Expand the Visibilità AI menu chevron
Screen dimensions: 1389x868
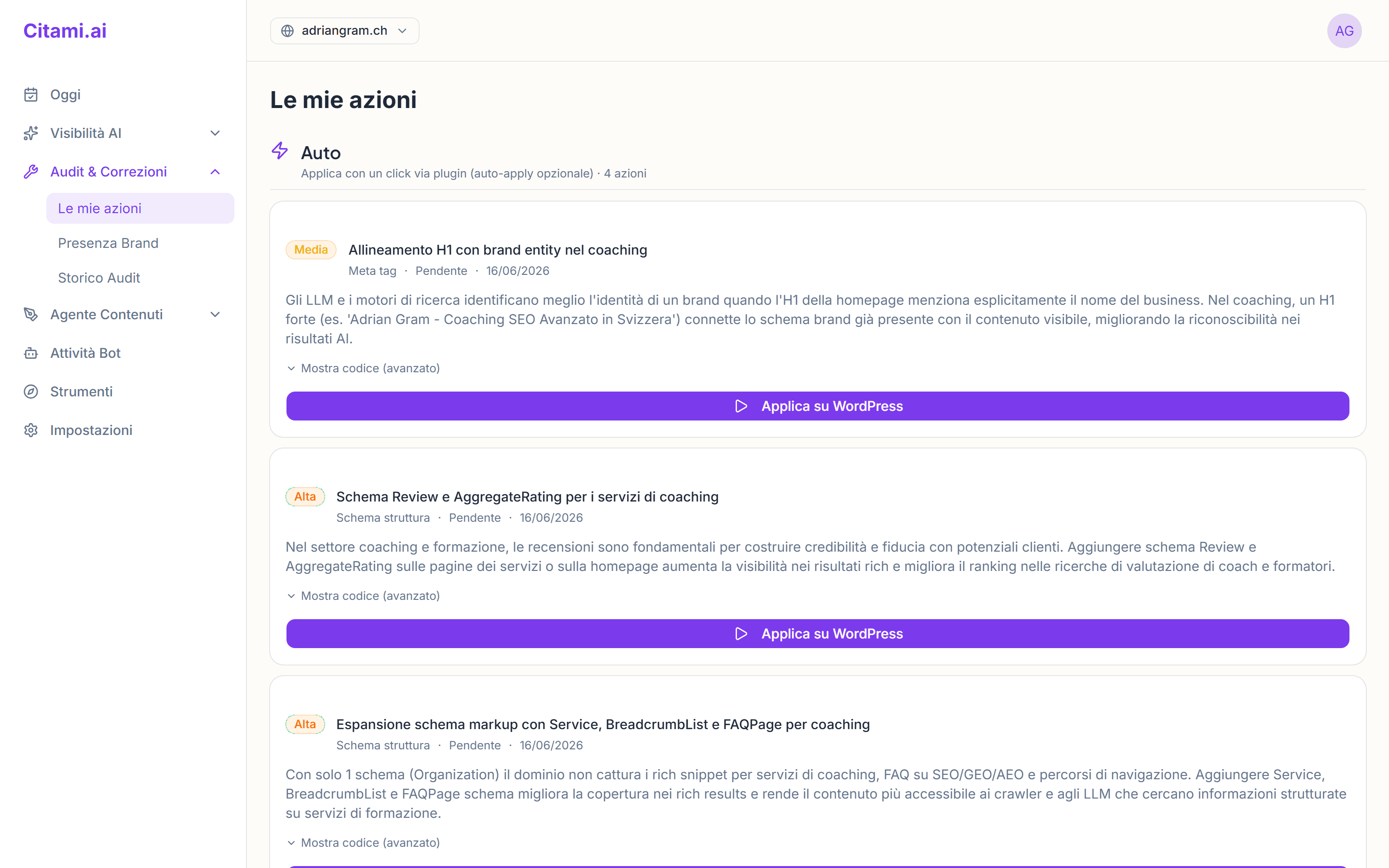pos(215,133)
